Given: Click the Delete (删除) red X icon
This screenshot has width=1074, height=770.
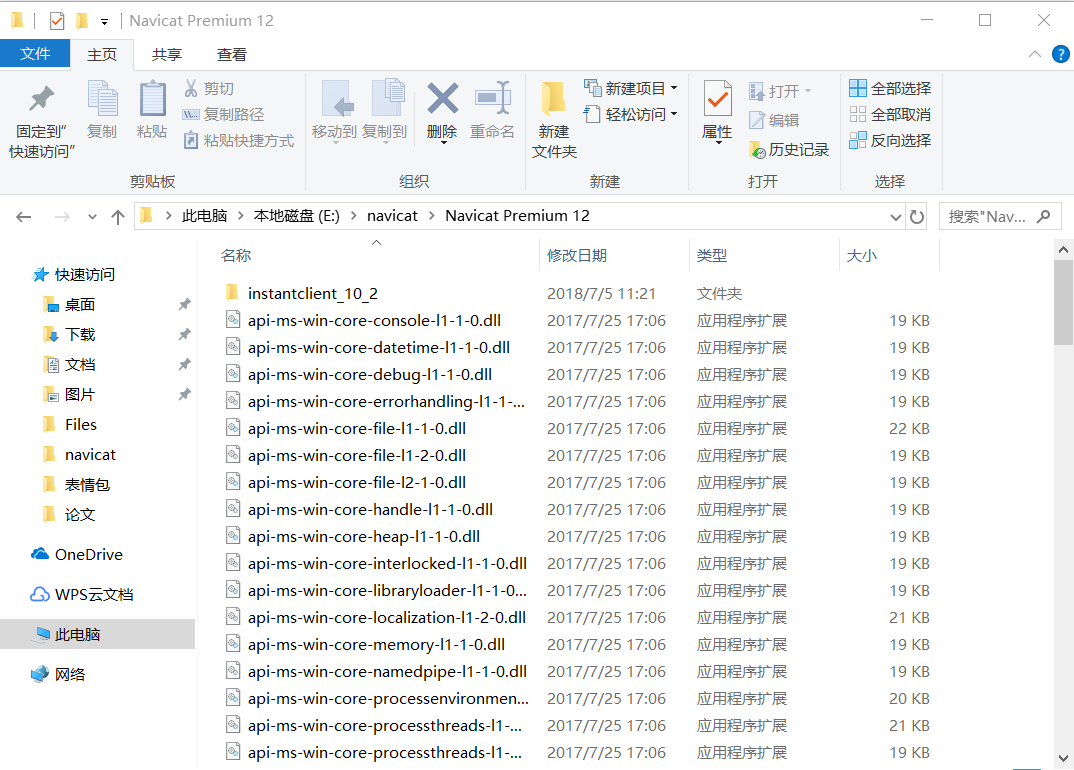Looking at the screenshot, I should 442,98.
